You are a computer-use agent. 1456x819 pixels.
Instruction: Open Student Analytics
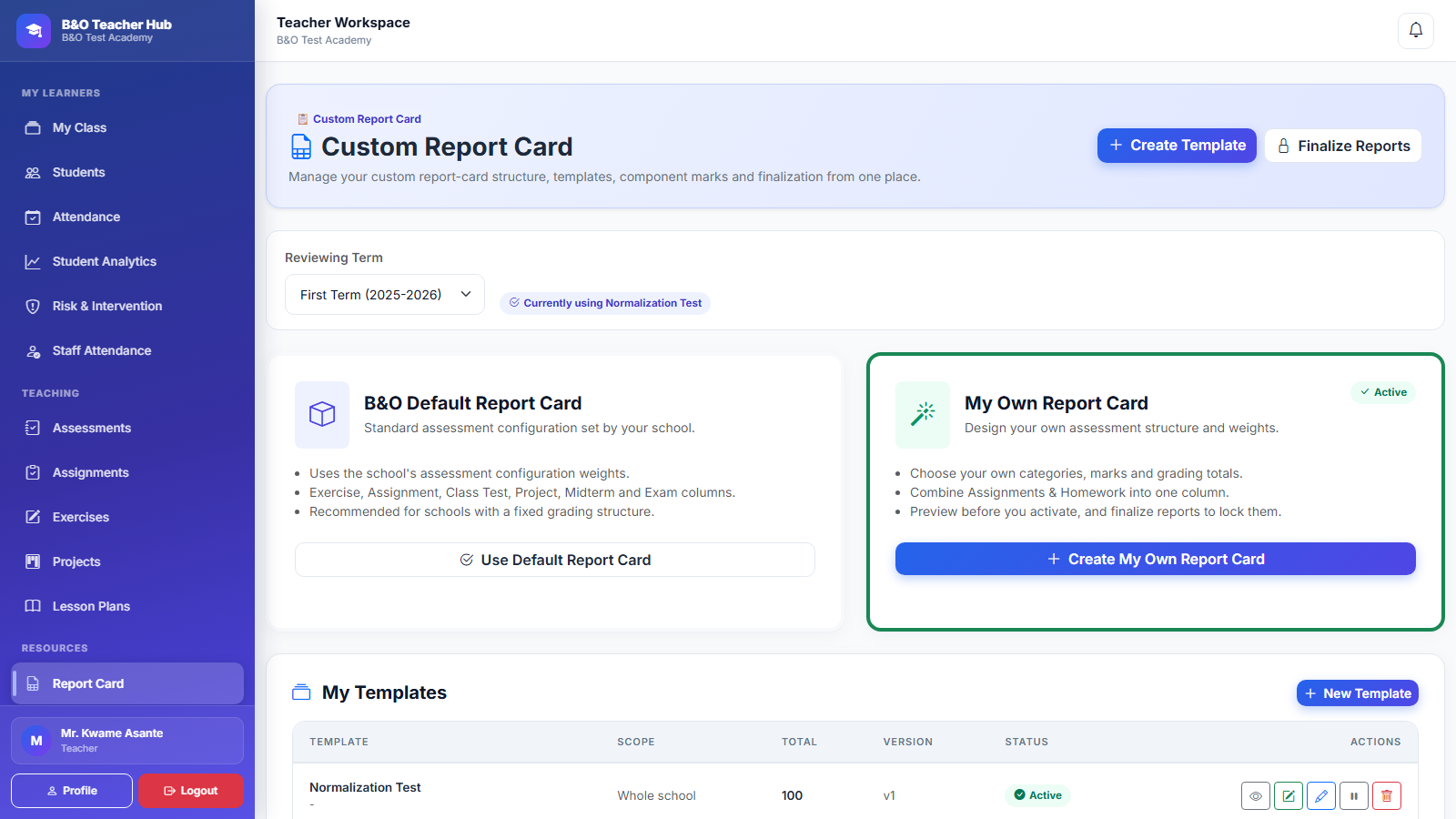[127, 262]
